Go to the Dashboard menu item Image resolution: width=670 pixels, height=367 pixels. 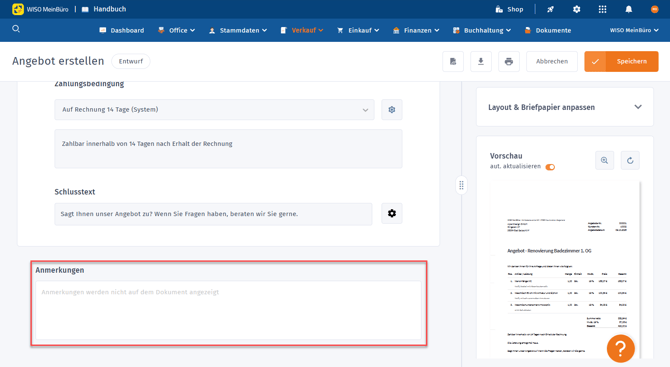122,30
